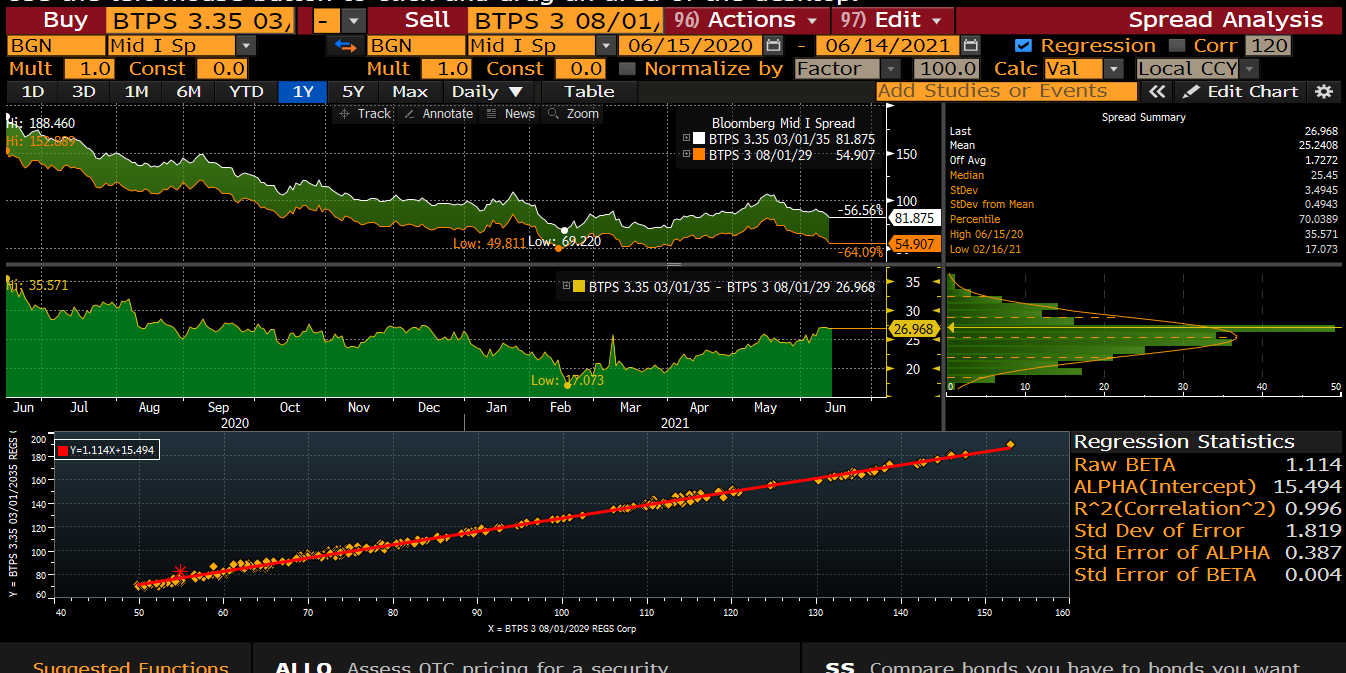Activate the Track crosshair tool
Screen dimensions: 1346x673
[x=365, y=114]
